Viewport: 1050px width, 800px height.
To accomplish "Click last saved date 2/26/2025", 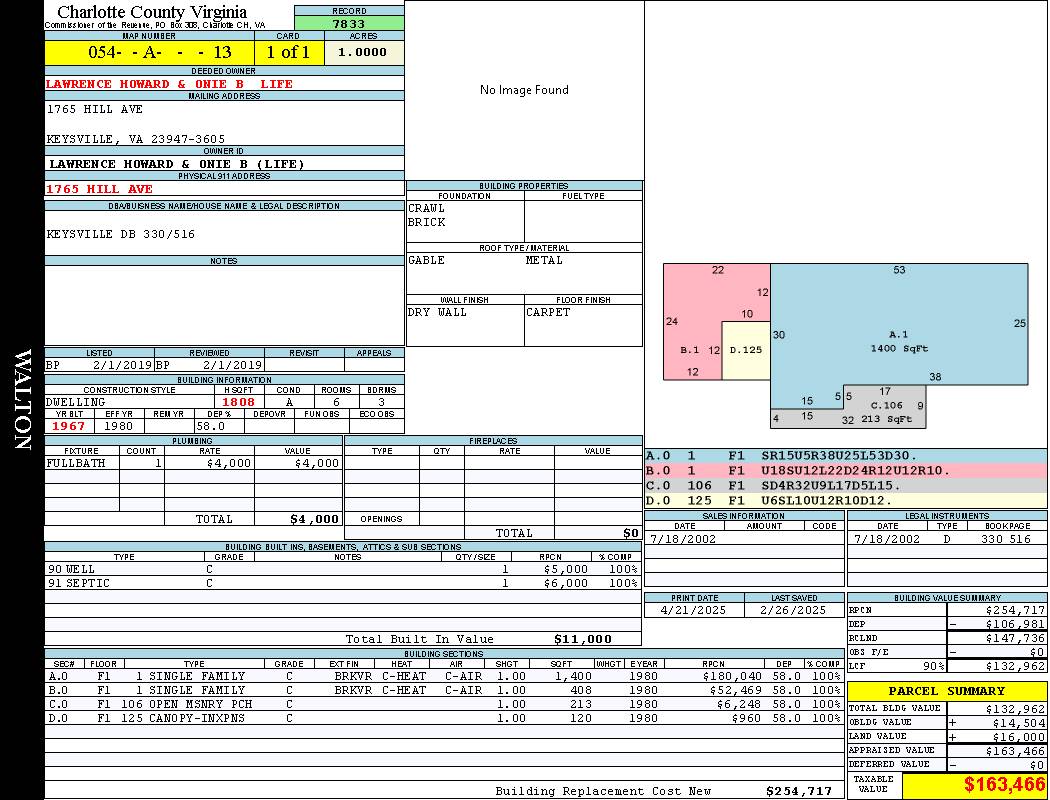I will [x=793, y=611].
